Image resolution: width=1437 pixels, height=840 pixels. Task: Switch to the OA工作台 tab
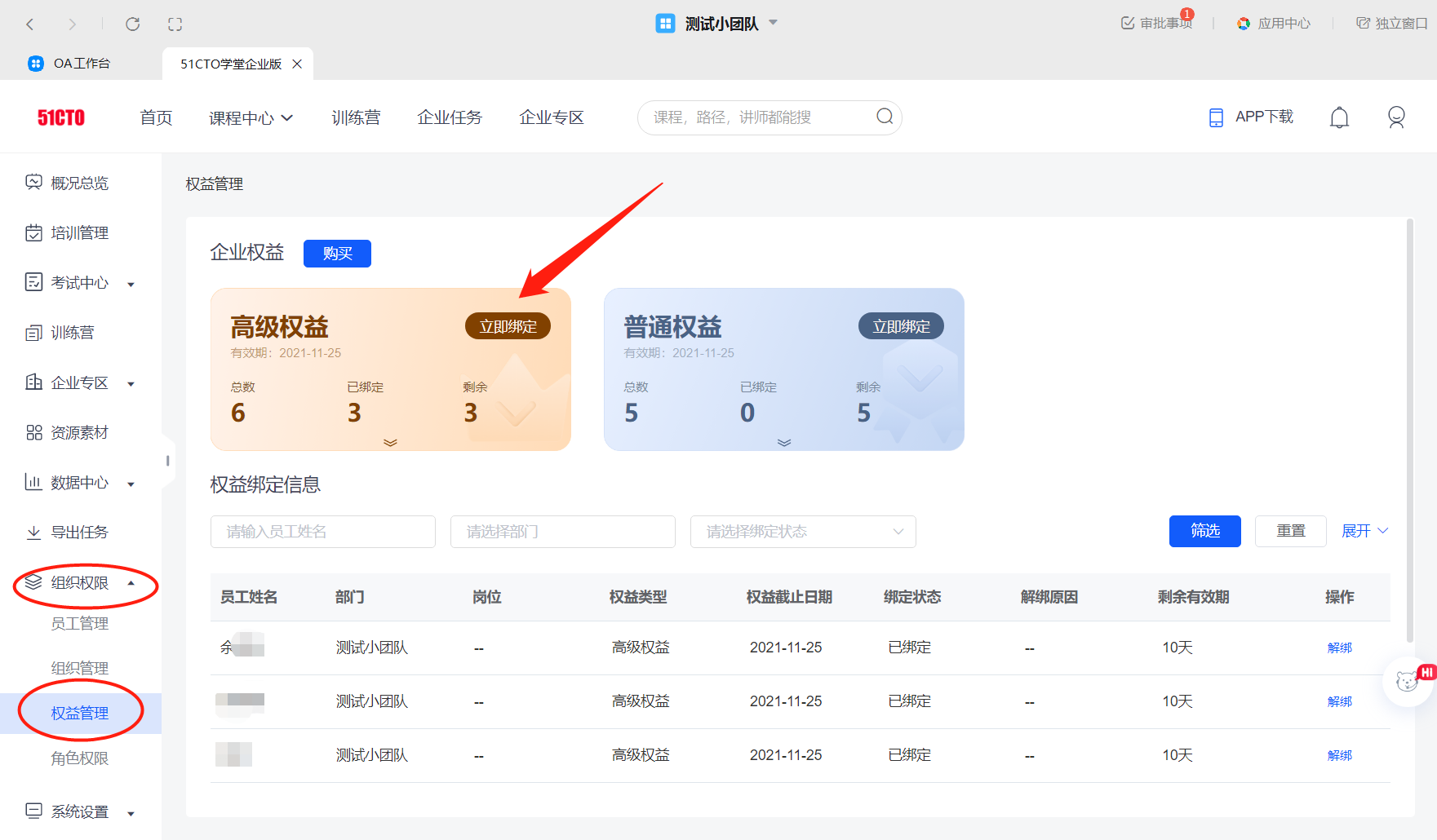click(69, 64)
